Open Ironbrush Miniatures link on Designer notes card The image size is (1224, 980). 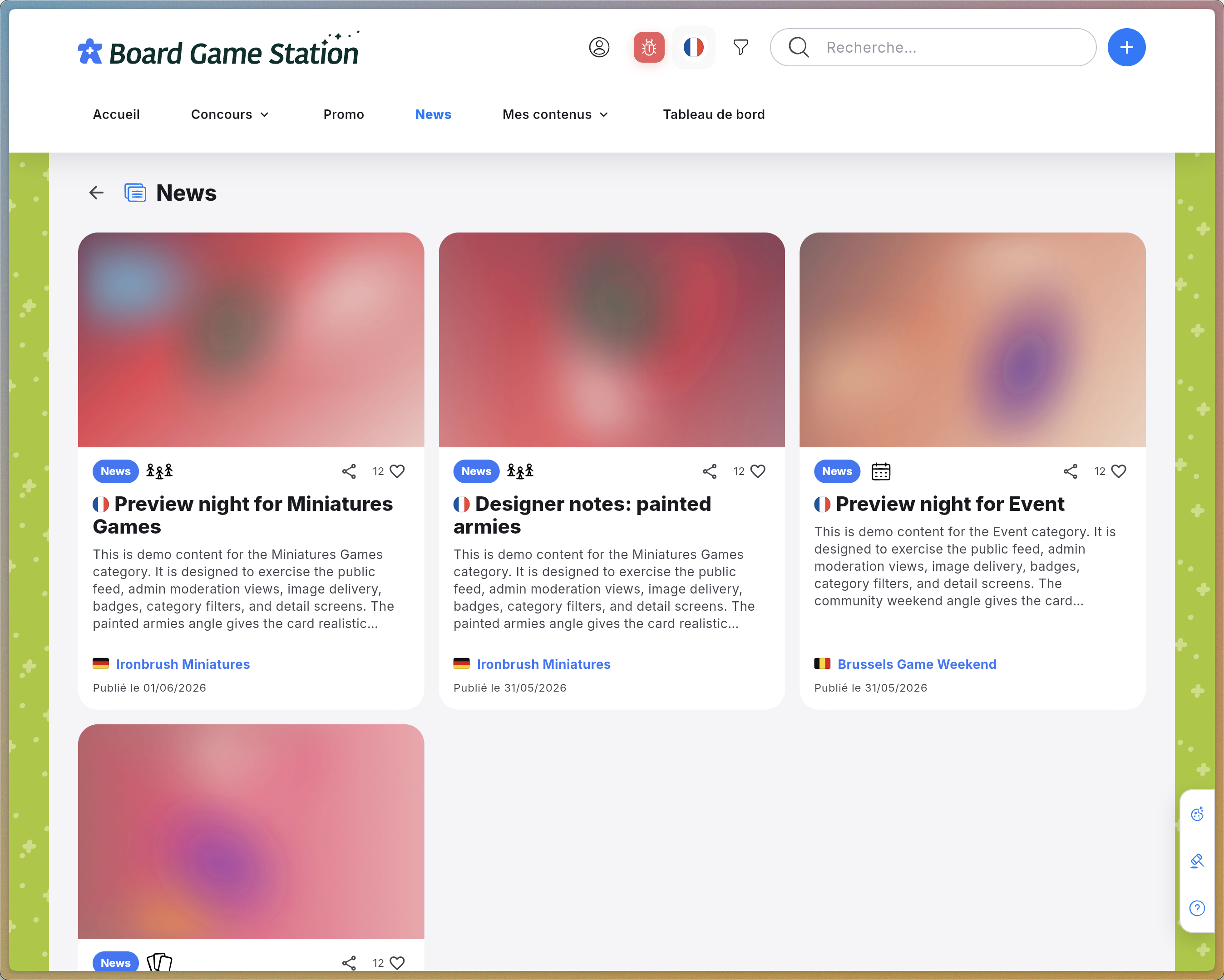pos(543,664)
